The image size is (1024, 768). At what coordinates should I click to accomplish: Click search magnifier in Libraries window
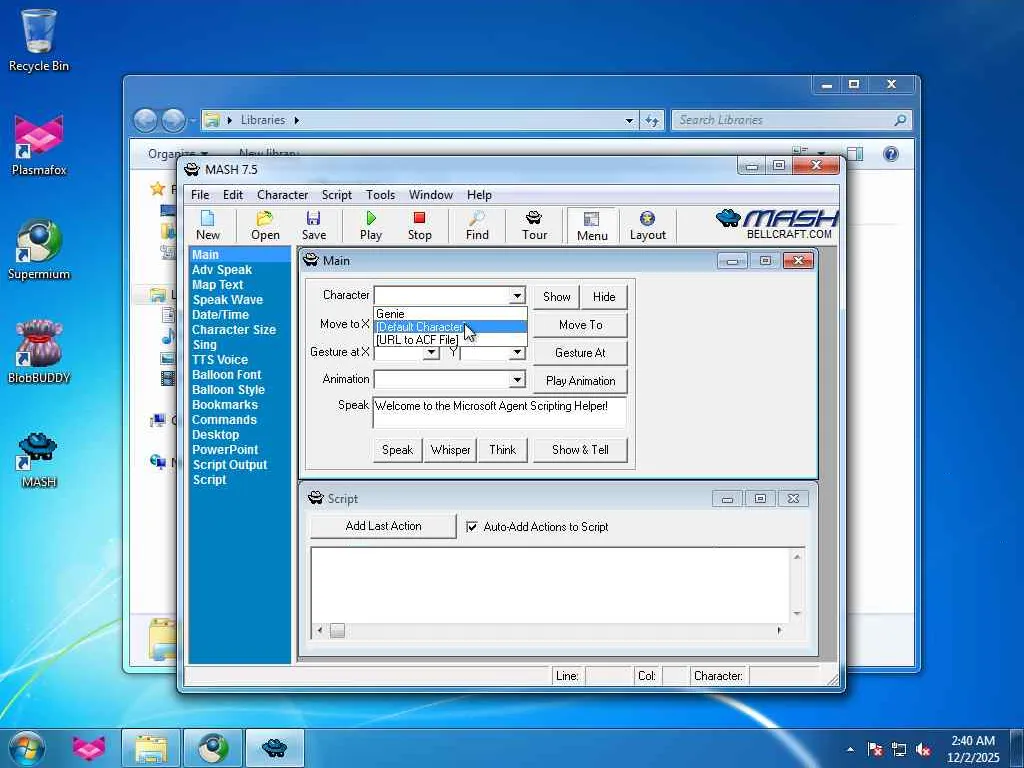(900, 120)
